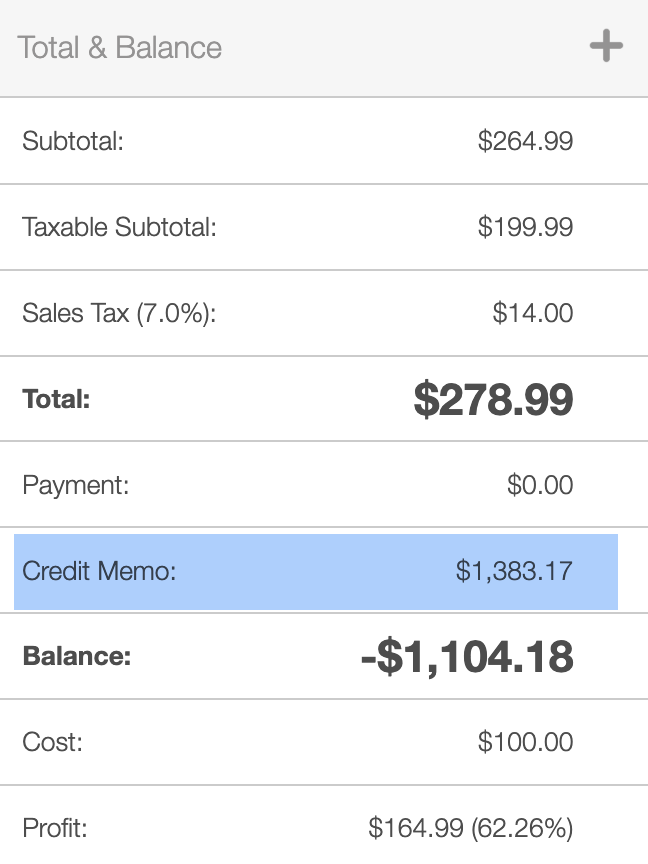Select the Taxable Subtotal value $199.99
648x864 pixels.
point(525,227)
